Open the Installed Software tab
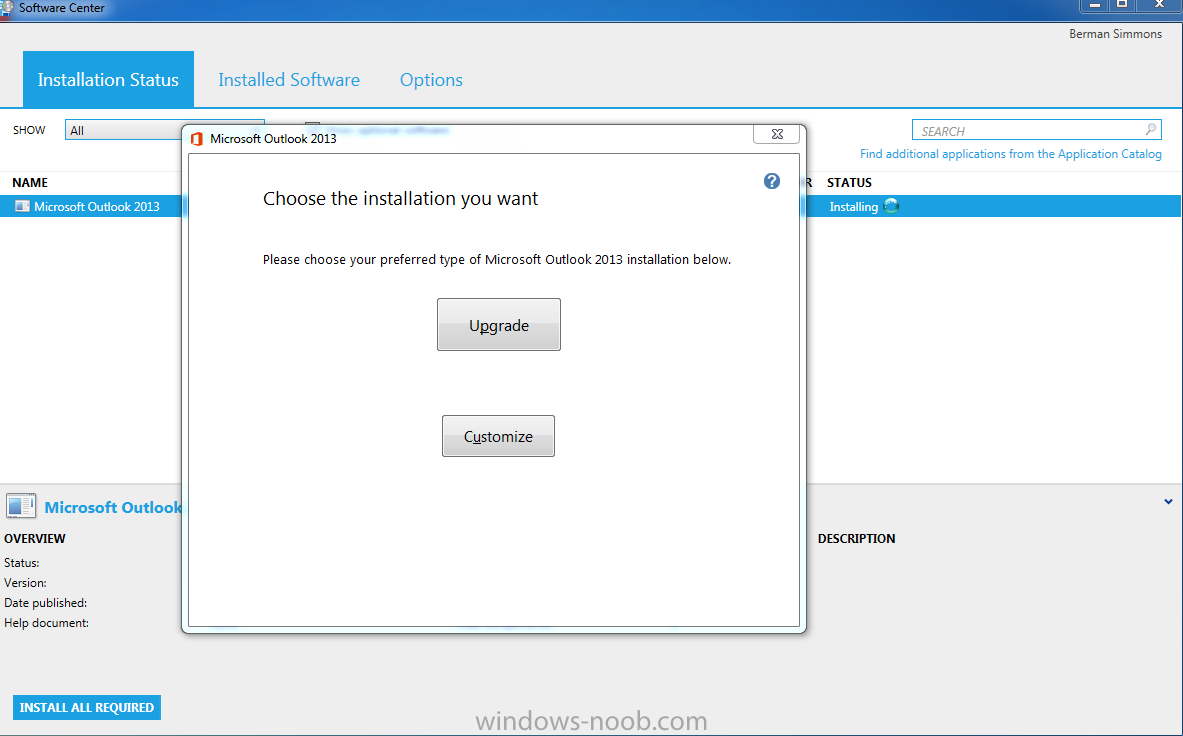The height and width of the screenshot is (736, 1183). [289, 80]
